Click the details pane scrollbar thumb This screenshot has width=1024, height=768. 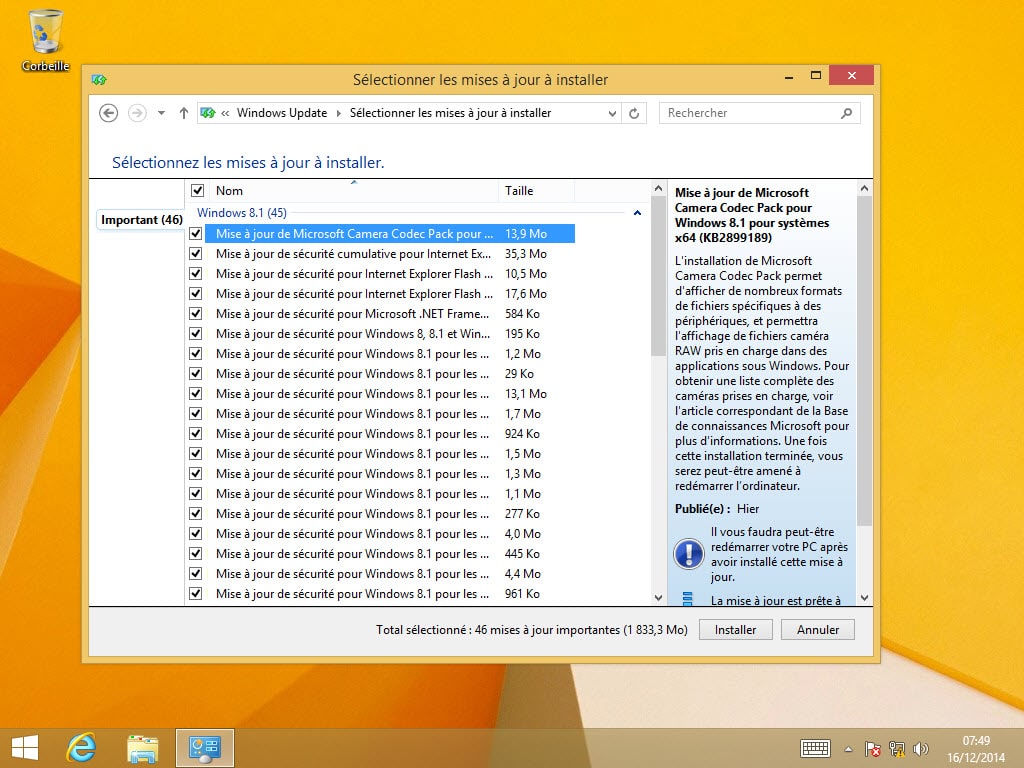864,360
